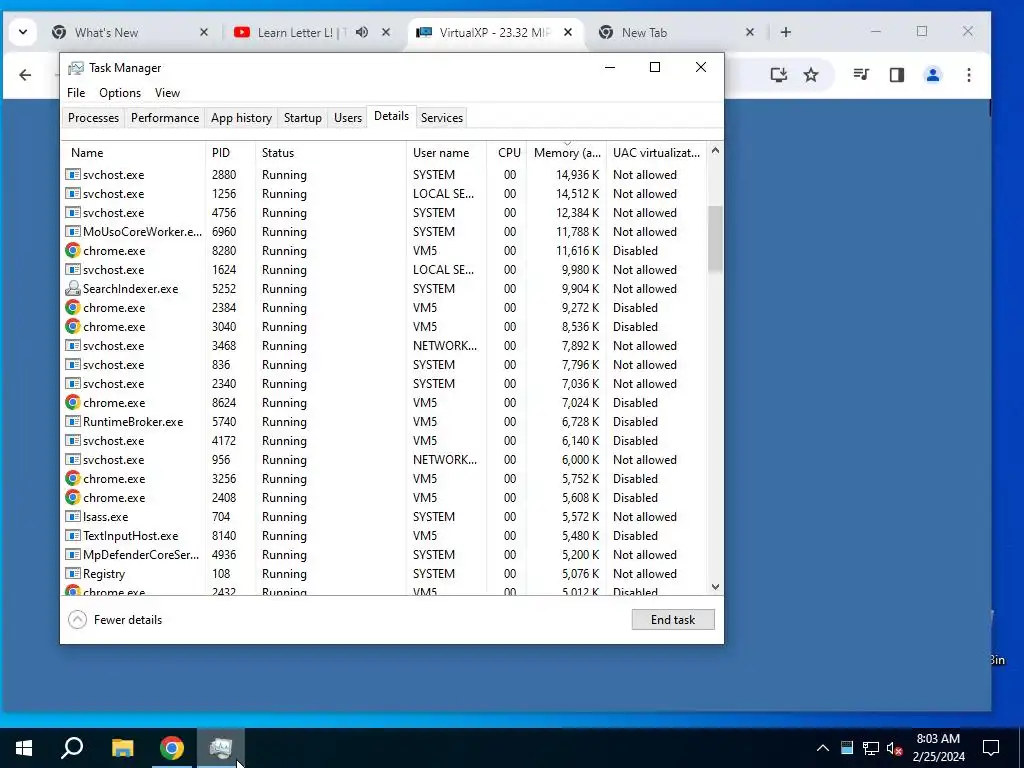Sort by Status column header
Image resolution: width=1024 pixels, height=768 pixels.
(x=330, y=153)
